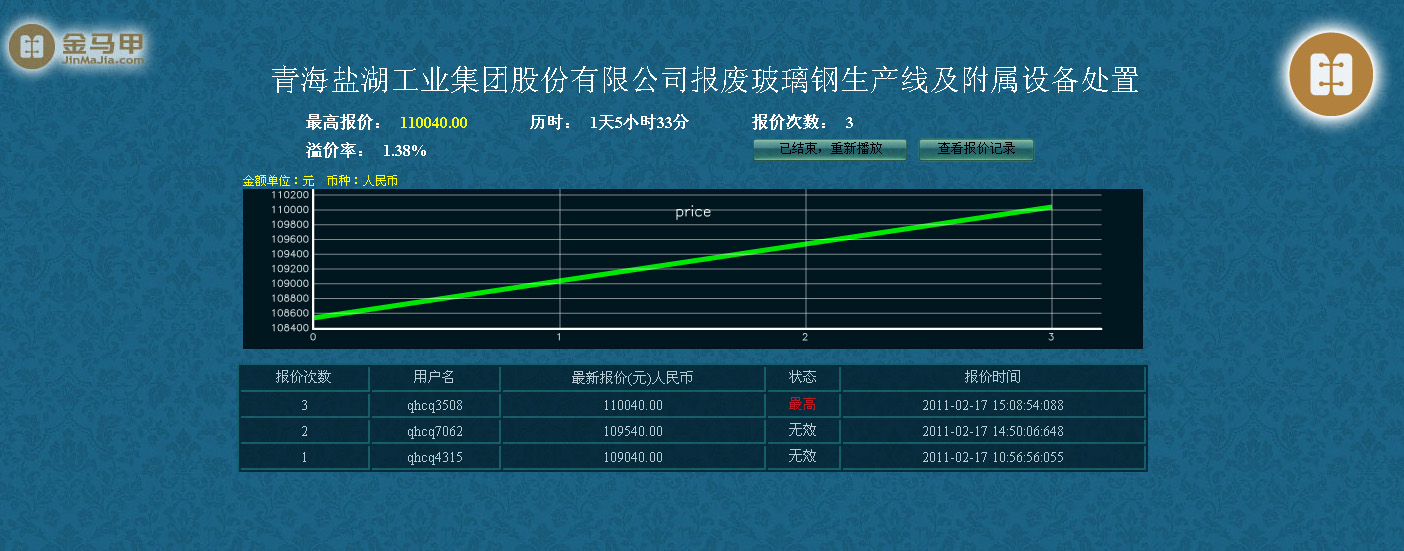
Task: Click the 最高报价 label
Action: 344,123
